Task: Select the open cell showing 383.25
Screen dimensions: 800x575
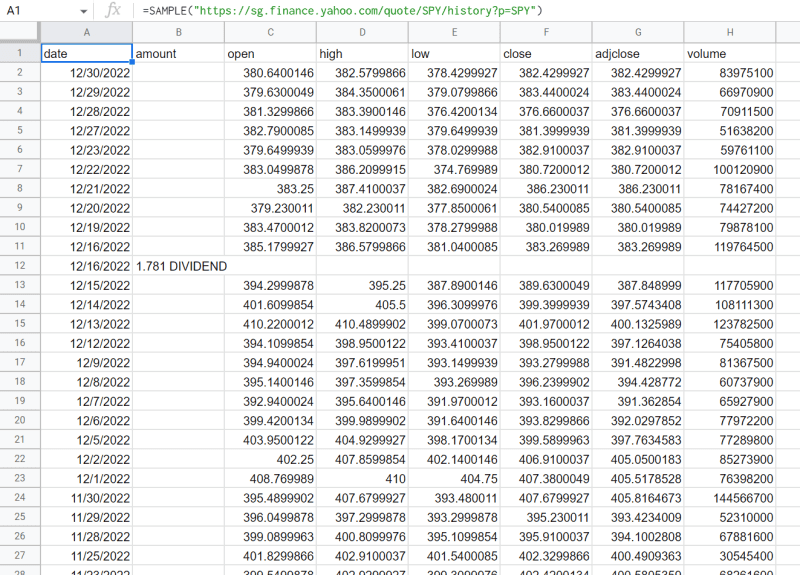Action: (x=270, y=188)
